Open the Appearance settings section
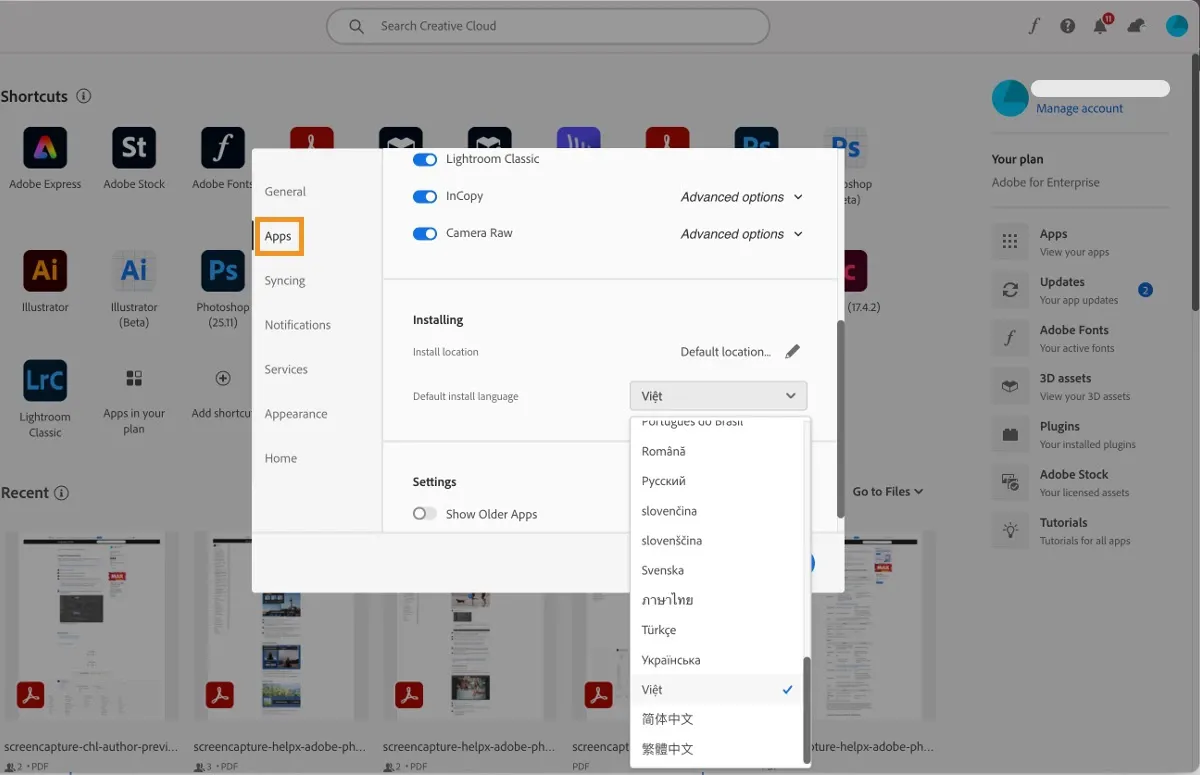The width and height of the screenshot is (1200, 775). 296,413
